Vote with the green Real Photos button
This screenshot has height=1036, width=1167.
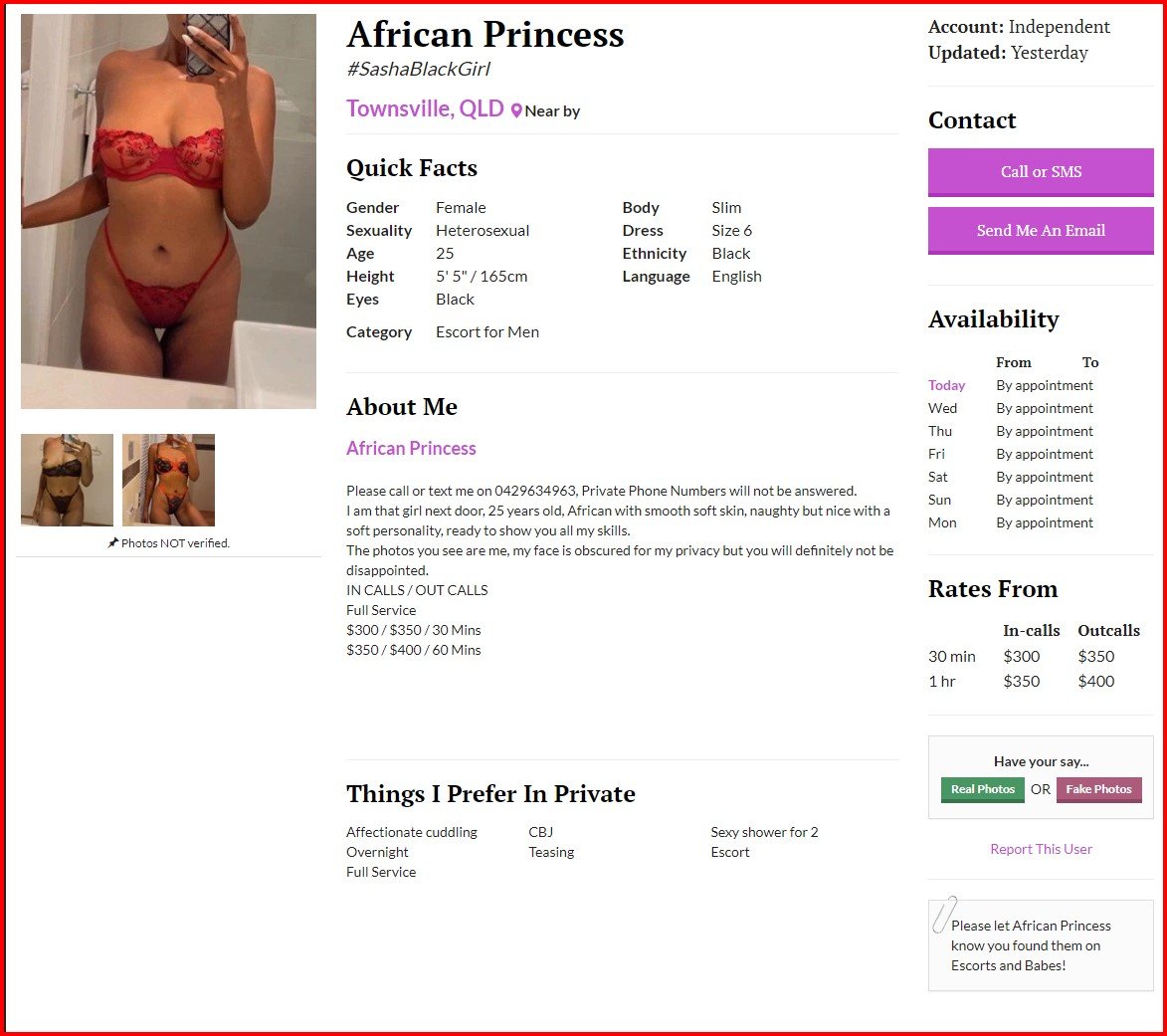982,789
